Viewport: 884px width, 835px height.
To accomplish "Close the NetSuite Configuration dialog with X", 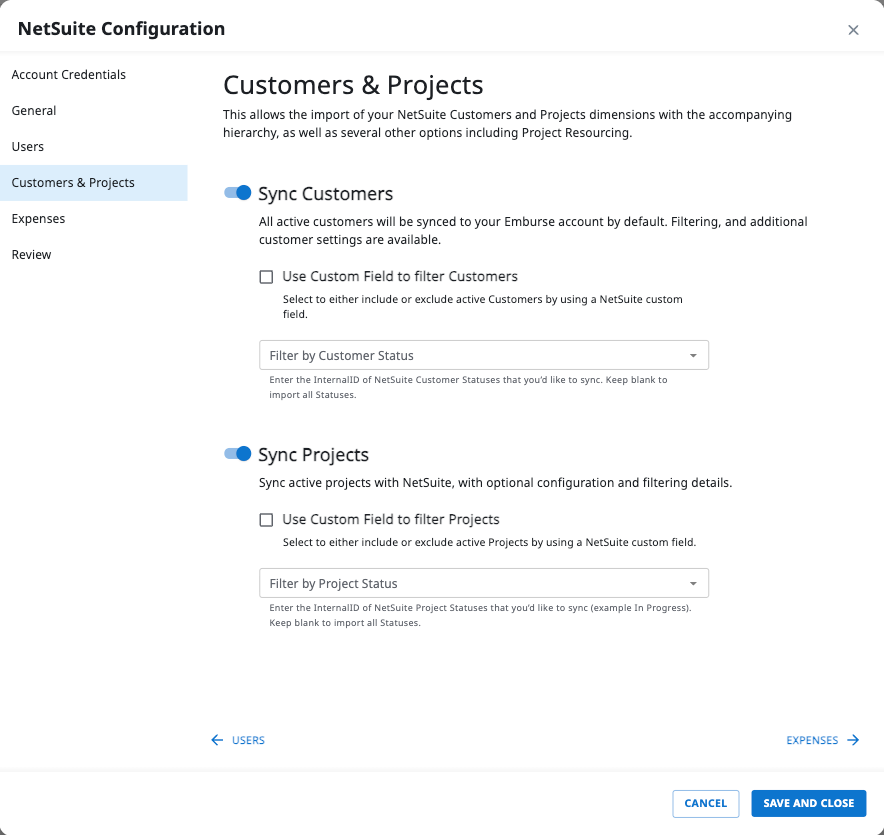I will [x=853, y=30].
